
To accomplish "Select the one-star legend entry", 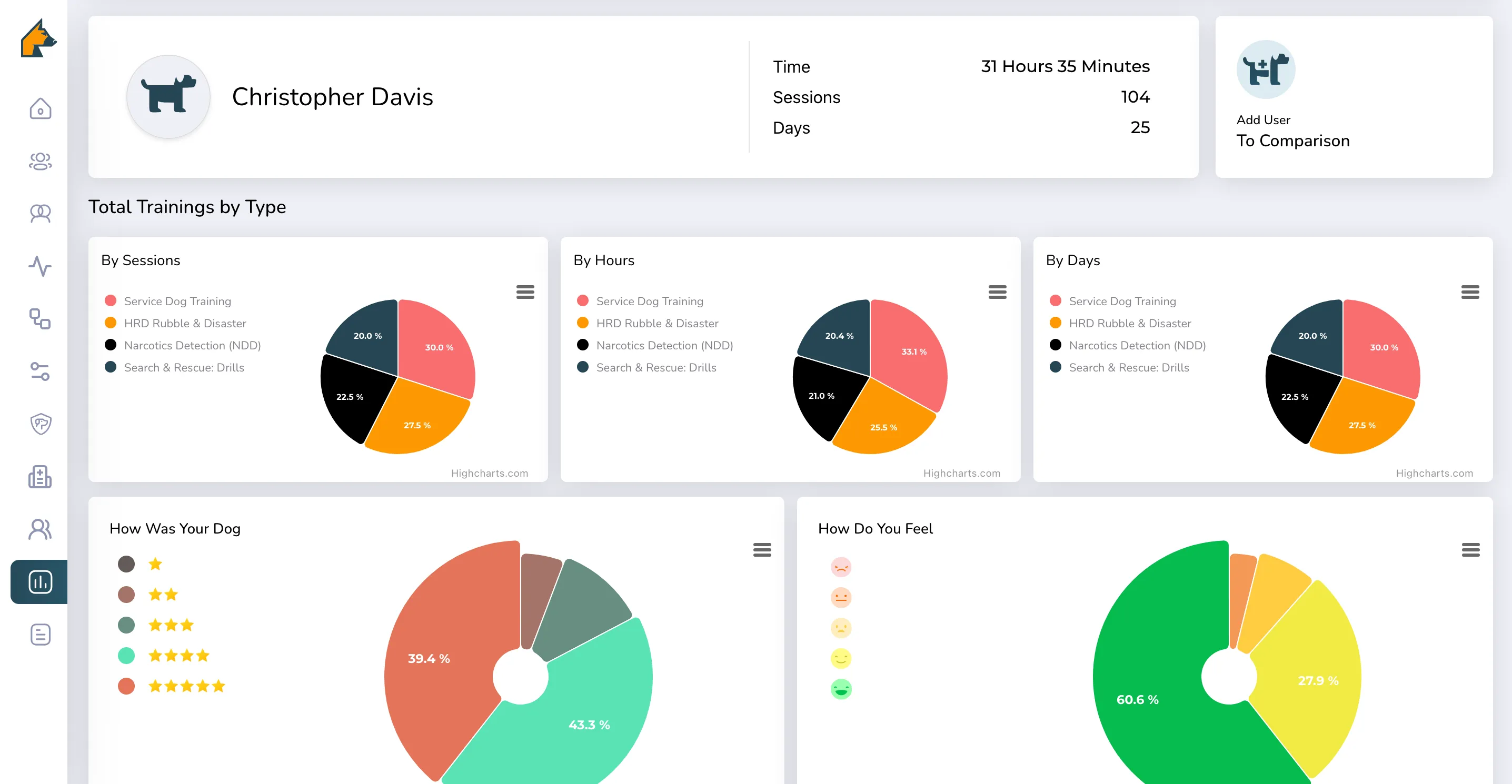I will point(140,564).
